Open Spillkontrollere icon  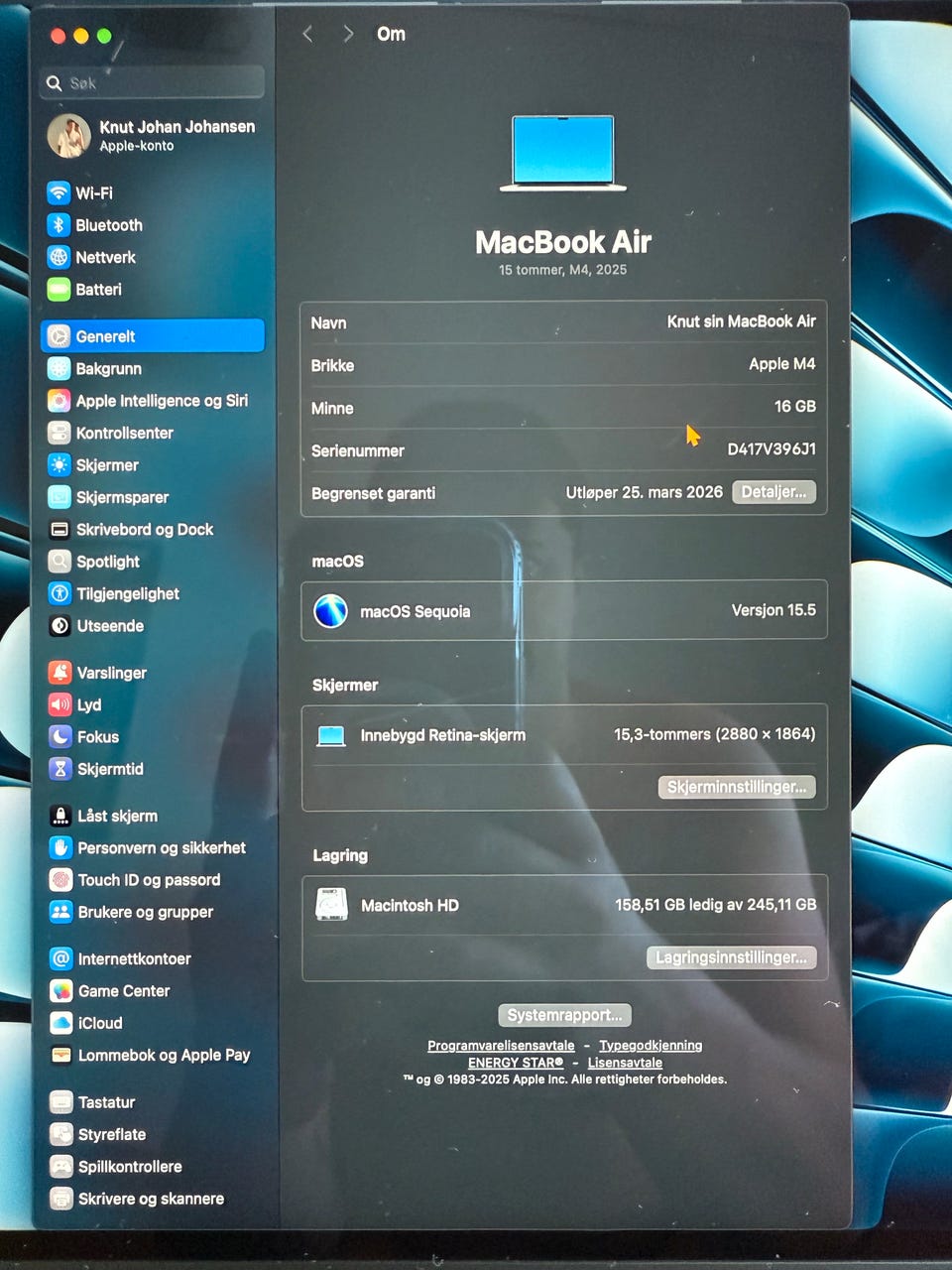pos(61,1167)
